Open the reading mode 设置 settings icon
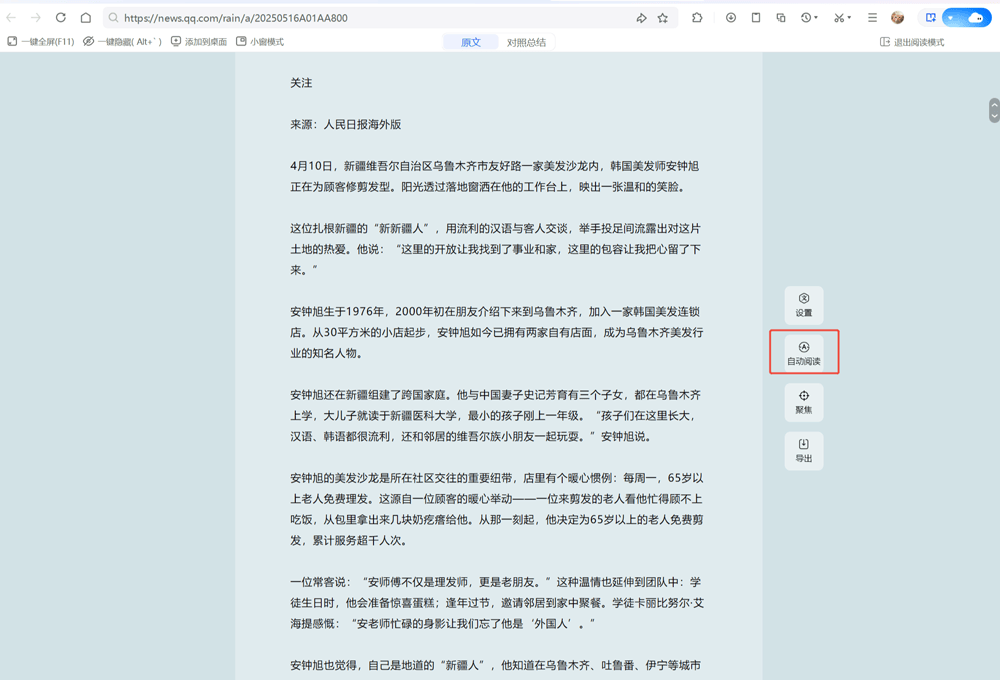The image size is (1000, 680). [804, 304]
